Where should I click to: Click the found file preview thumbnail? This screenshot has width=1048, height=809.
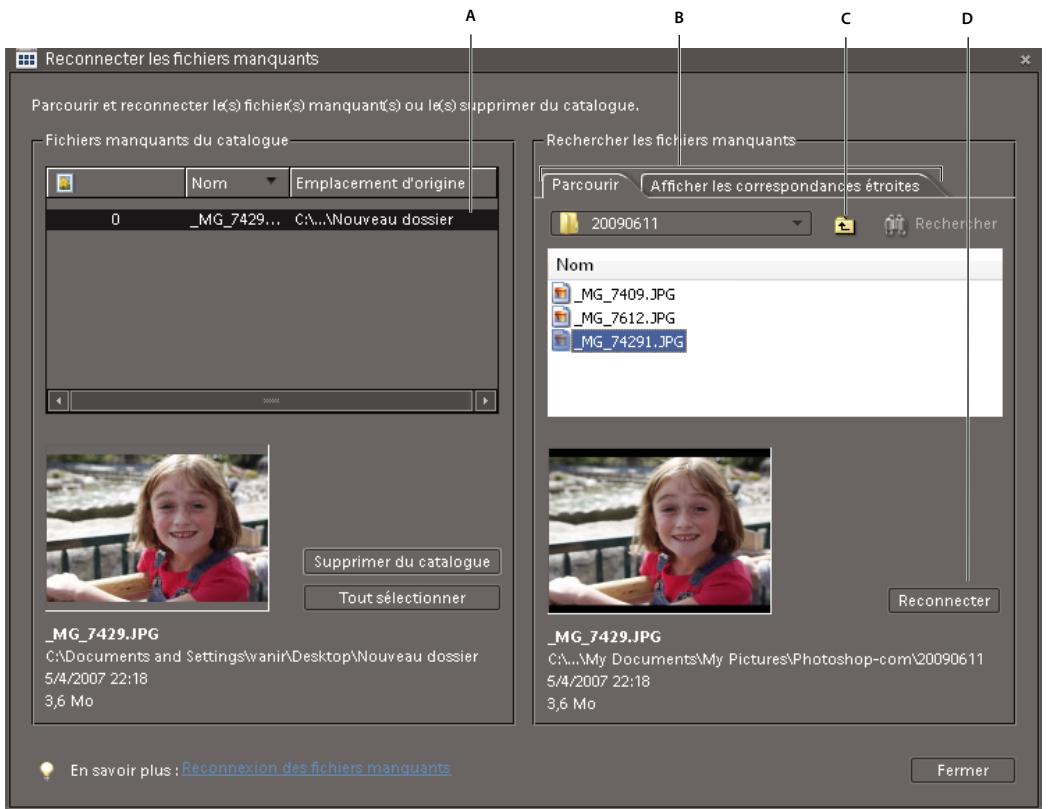pos(660,531)
